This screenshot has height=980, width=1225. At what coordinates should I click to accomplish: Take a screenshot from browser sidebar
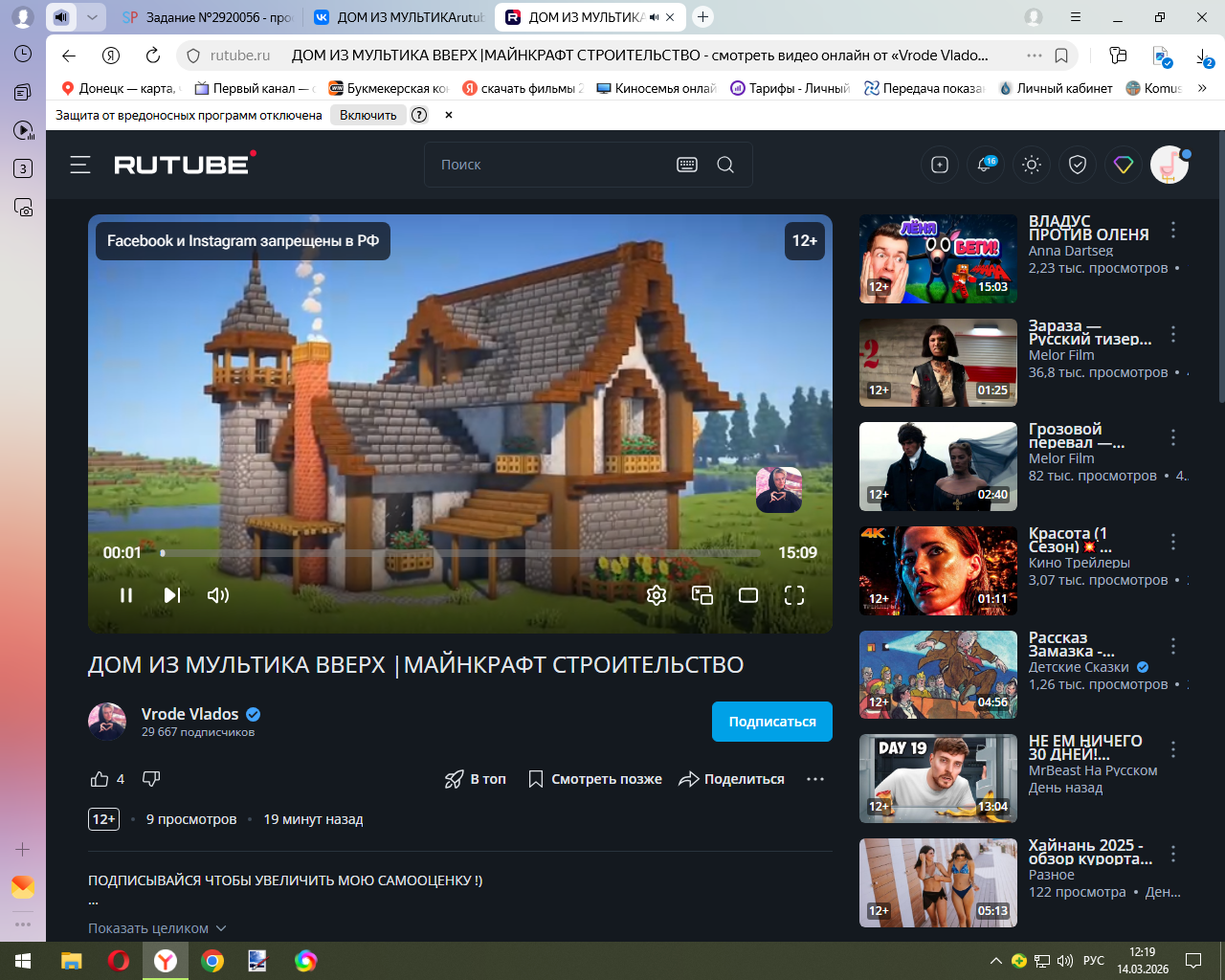[x=23, y=207]
